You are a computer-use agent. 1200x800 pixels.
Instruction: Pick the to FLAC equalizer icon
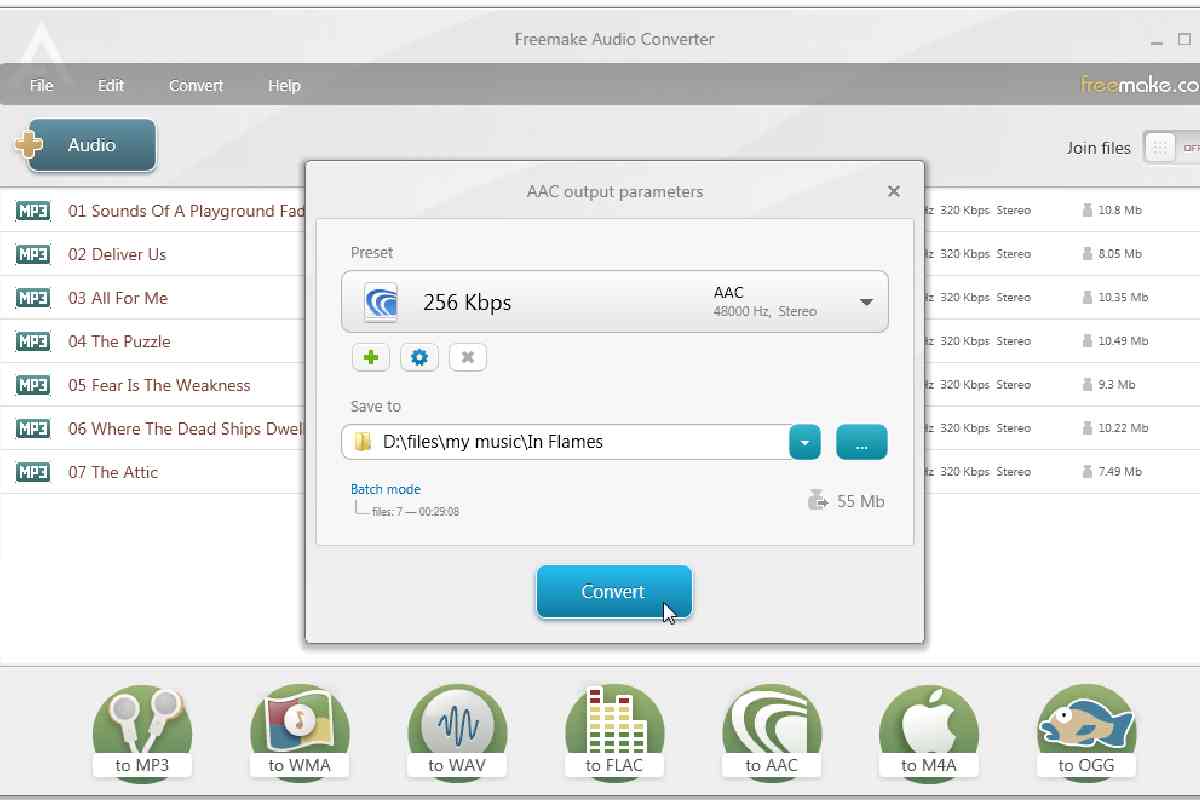615,731
